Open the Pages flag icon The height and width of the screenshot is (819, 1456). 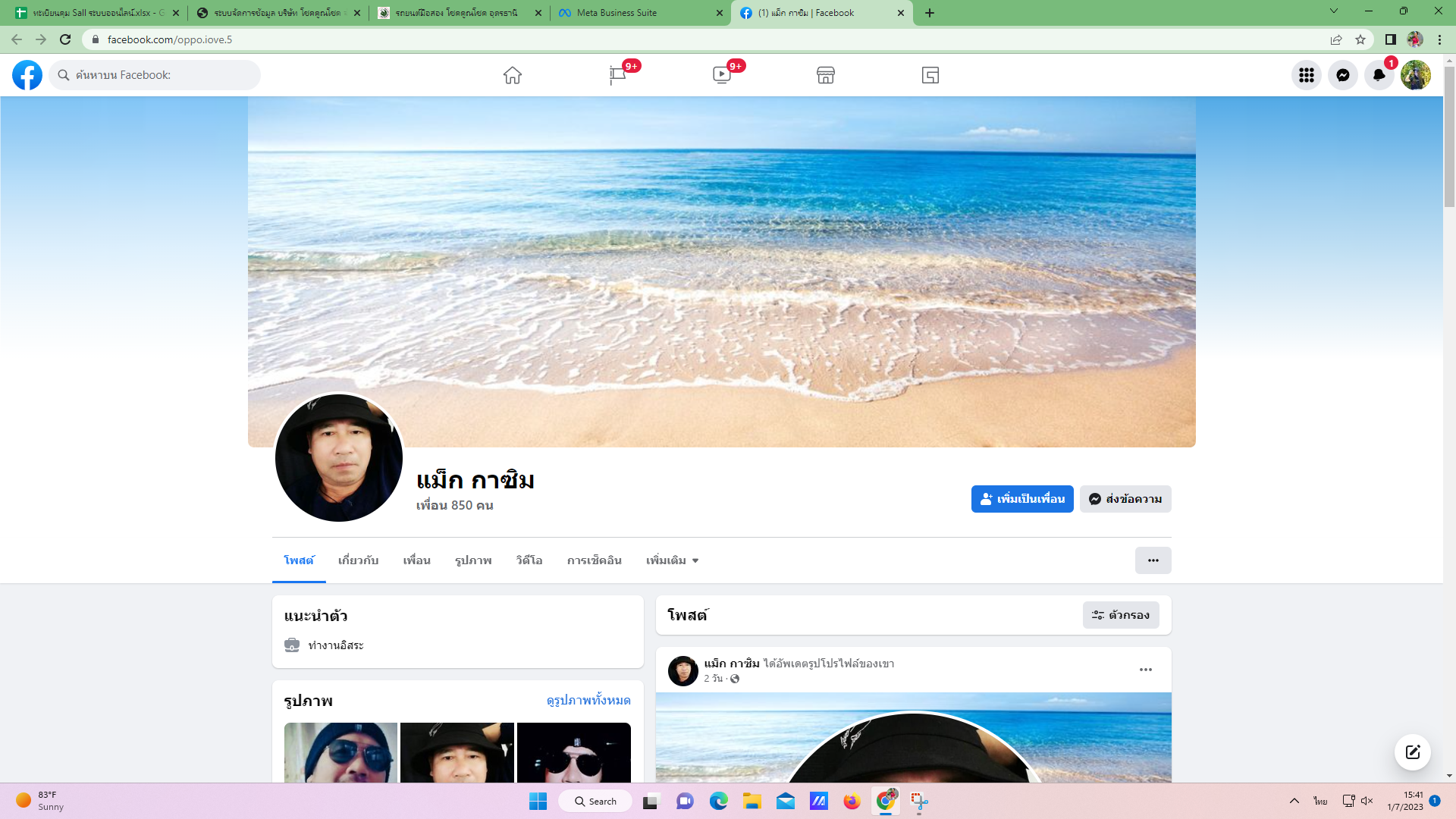point(617,75)
